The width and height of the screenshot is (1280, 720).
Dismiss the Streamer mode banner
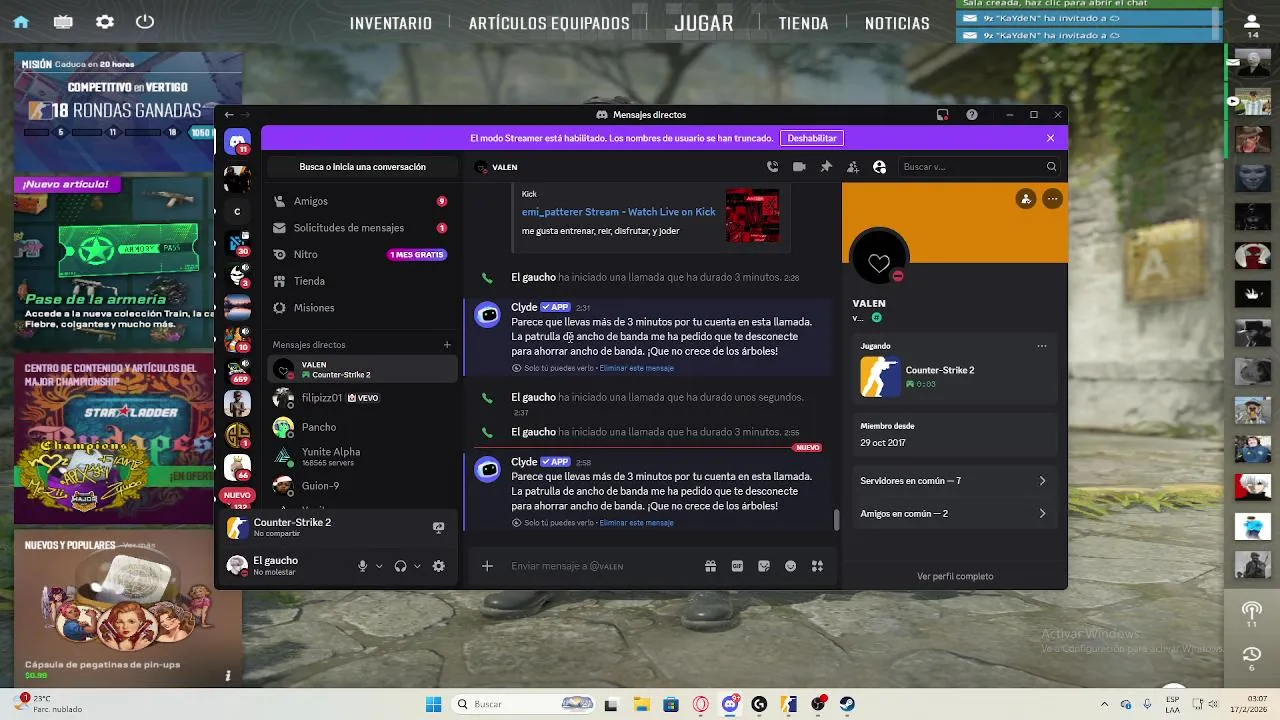[1050, 138]
